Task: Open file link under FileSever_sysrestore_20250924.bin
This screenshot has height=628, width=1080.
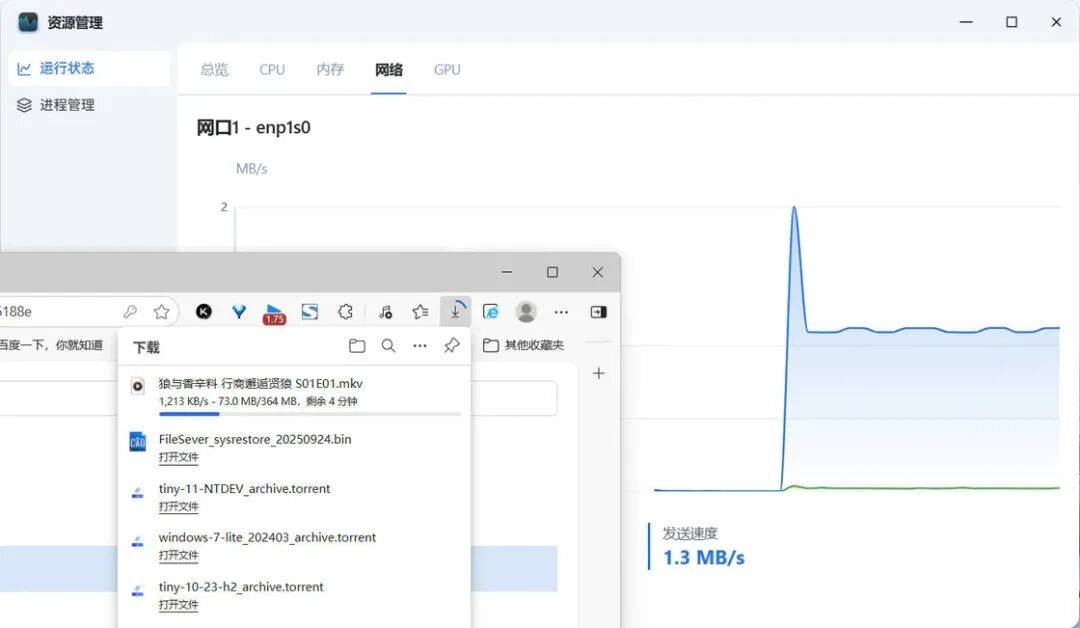Action: [178, 457]
